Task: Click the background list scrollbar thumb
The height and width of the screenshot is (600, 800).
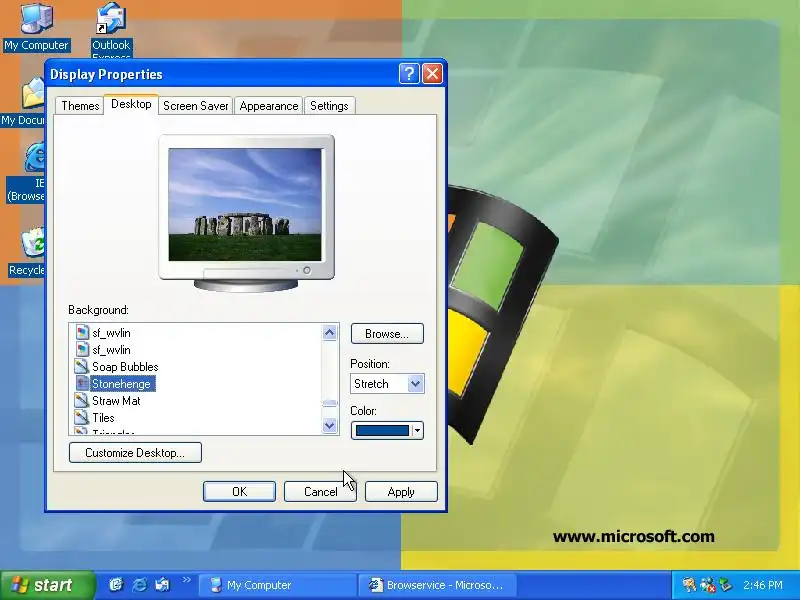Action: 330,403
